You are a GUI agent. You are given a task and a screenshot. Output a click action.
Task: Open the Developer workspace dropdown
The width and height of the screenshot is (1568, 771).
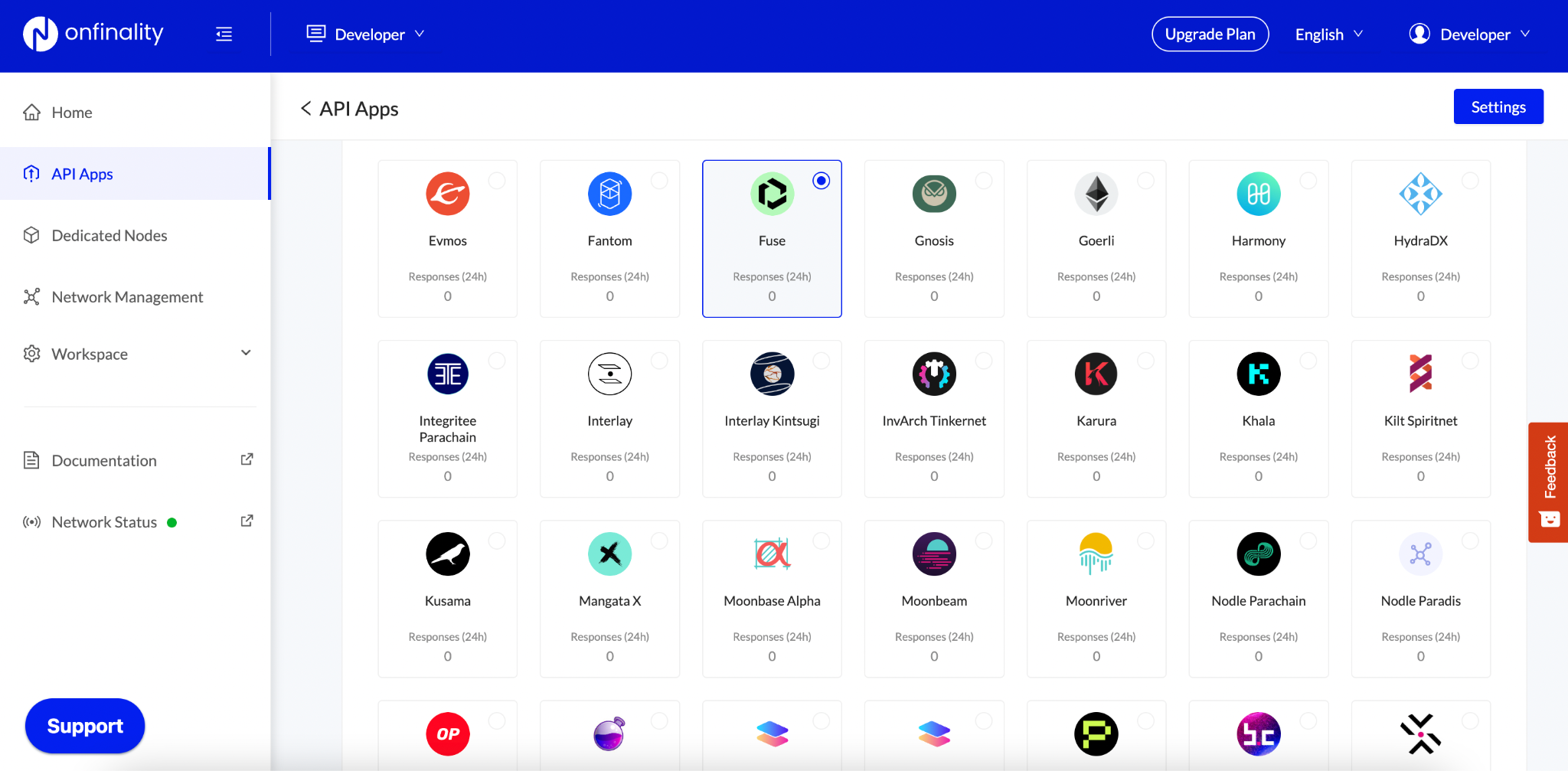pyautogui.click(x=365, y=34)
